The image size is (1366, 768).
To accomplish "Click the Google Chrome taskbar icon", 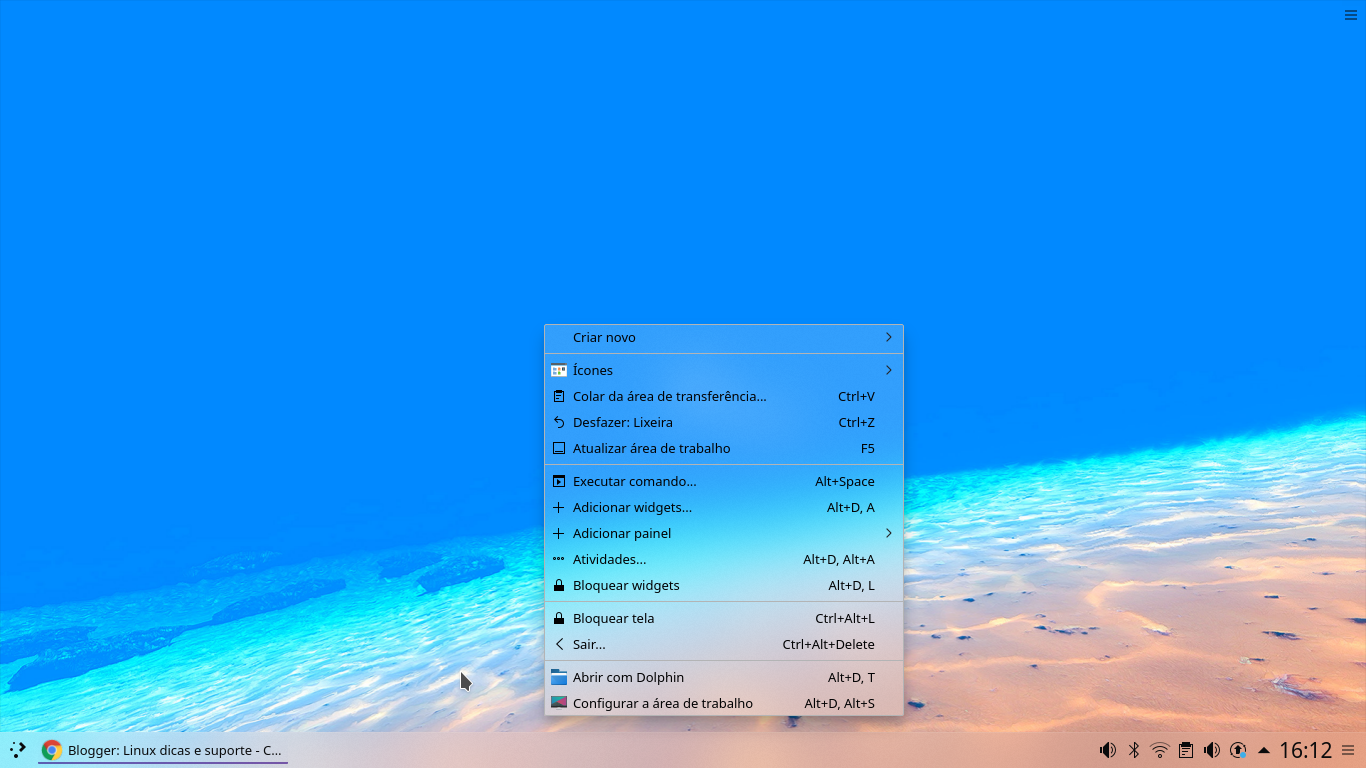I will pos(50,750).
